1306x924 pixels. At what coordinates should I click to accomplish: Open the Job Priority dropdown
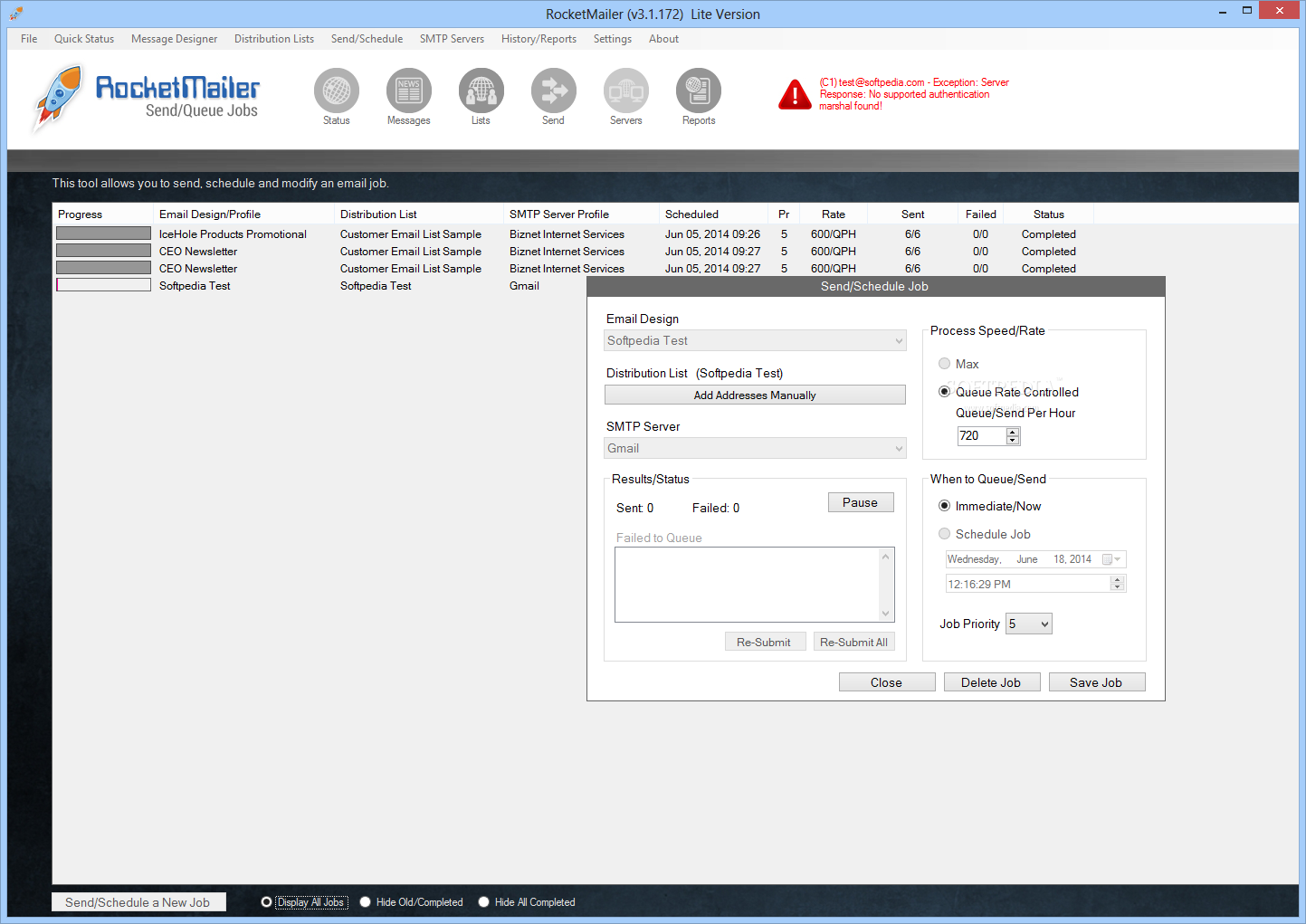1029,624
